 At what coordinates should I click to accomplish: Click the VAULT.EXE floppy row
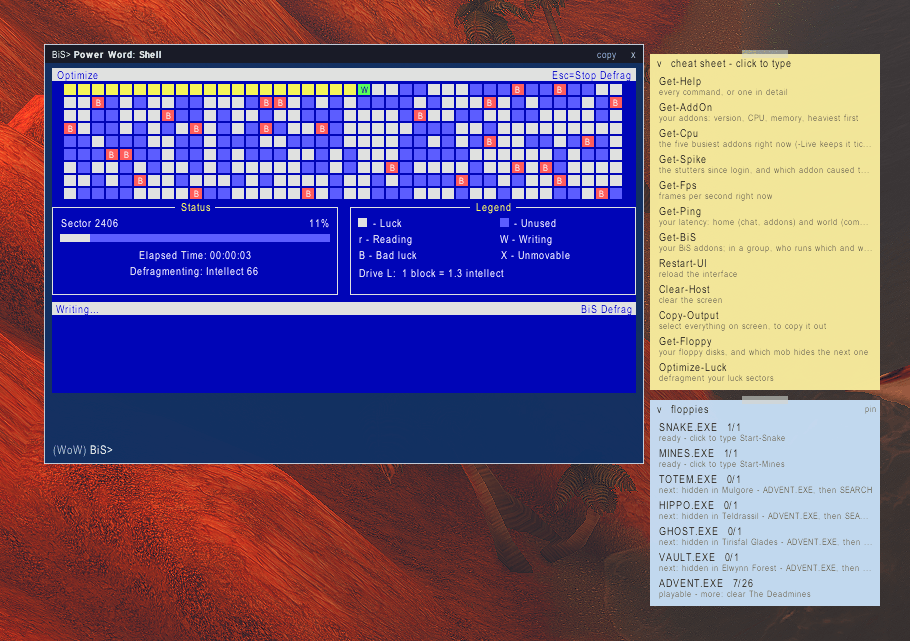coord(765,562)
